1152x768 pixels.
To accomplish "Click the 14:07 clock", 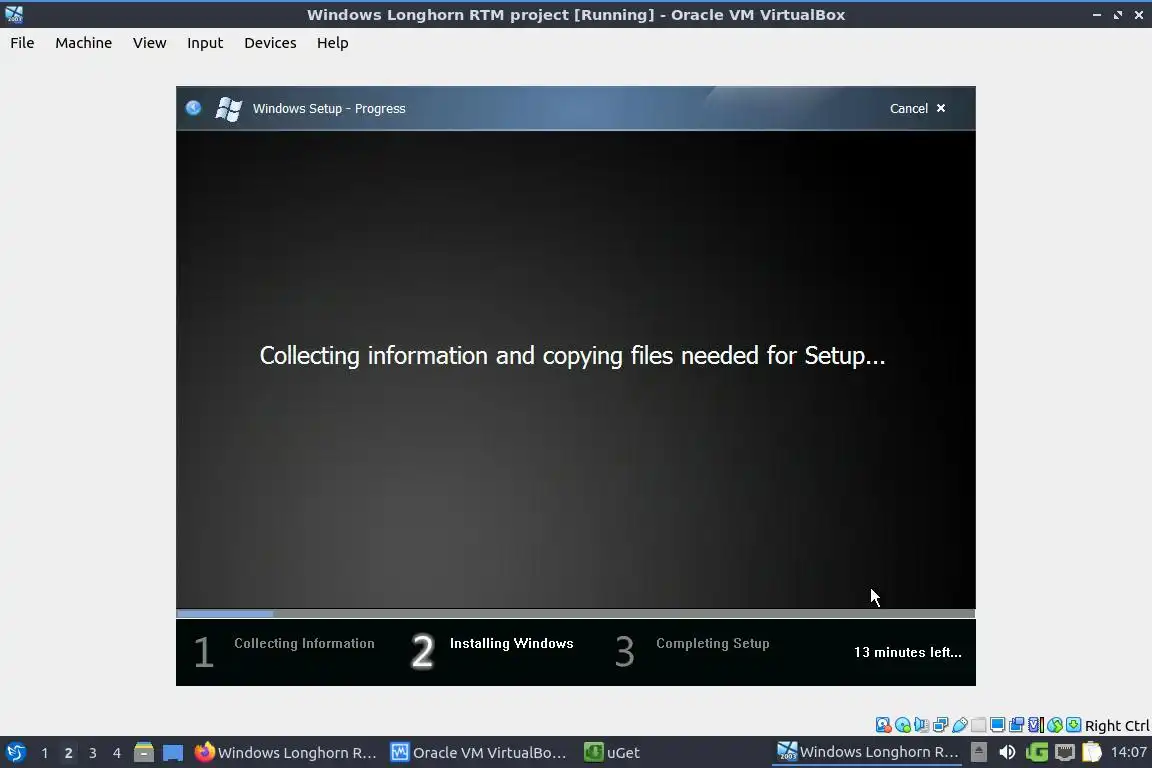I will (x=1128, y=752).
